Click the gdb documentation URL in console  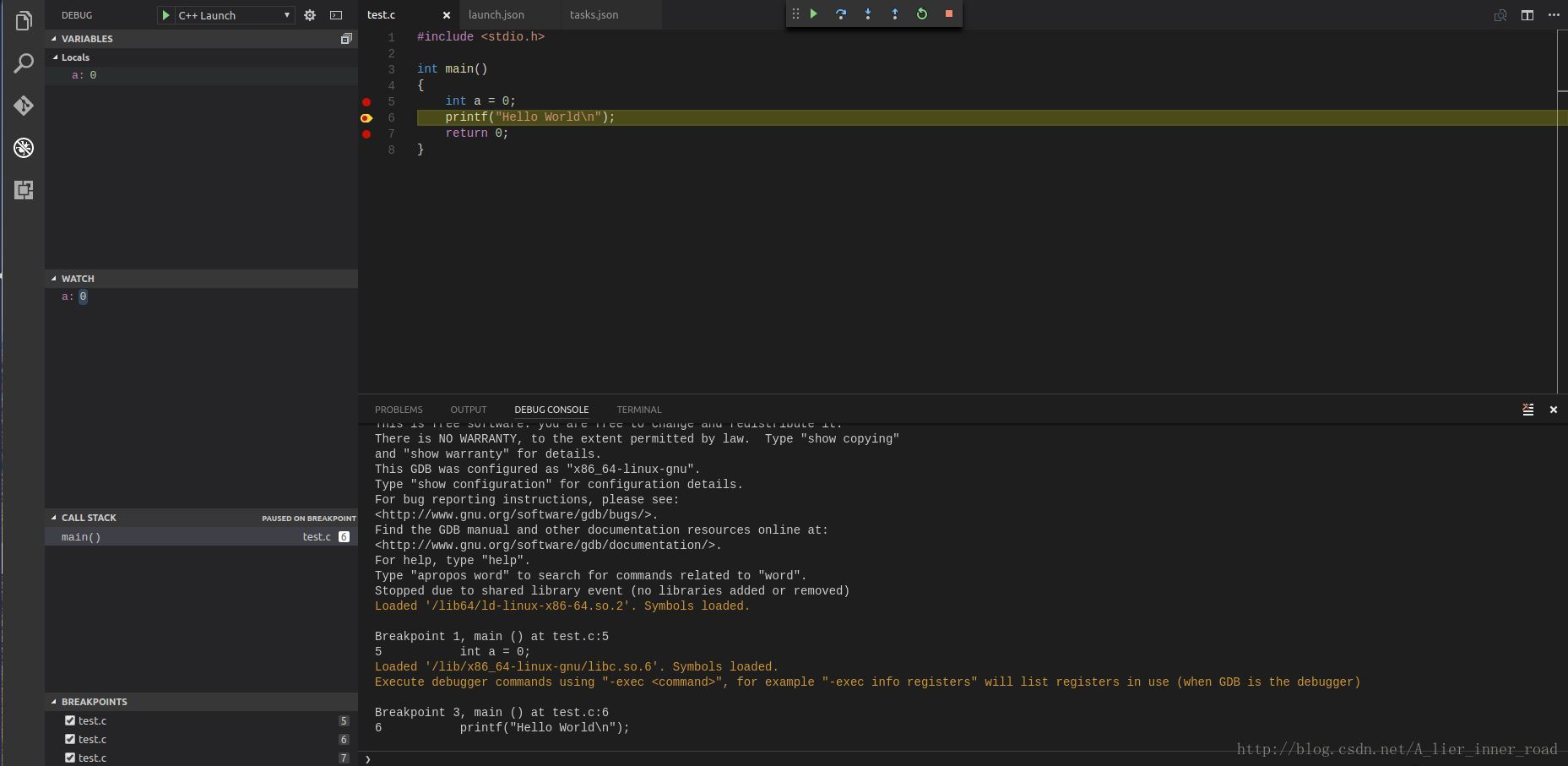(548, 546)
